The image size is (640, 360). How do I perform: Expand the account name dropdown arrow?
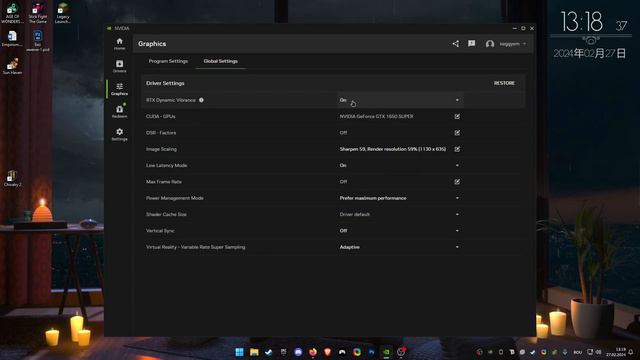coord(524,44)
